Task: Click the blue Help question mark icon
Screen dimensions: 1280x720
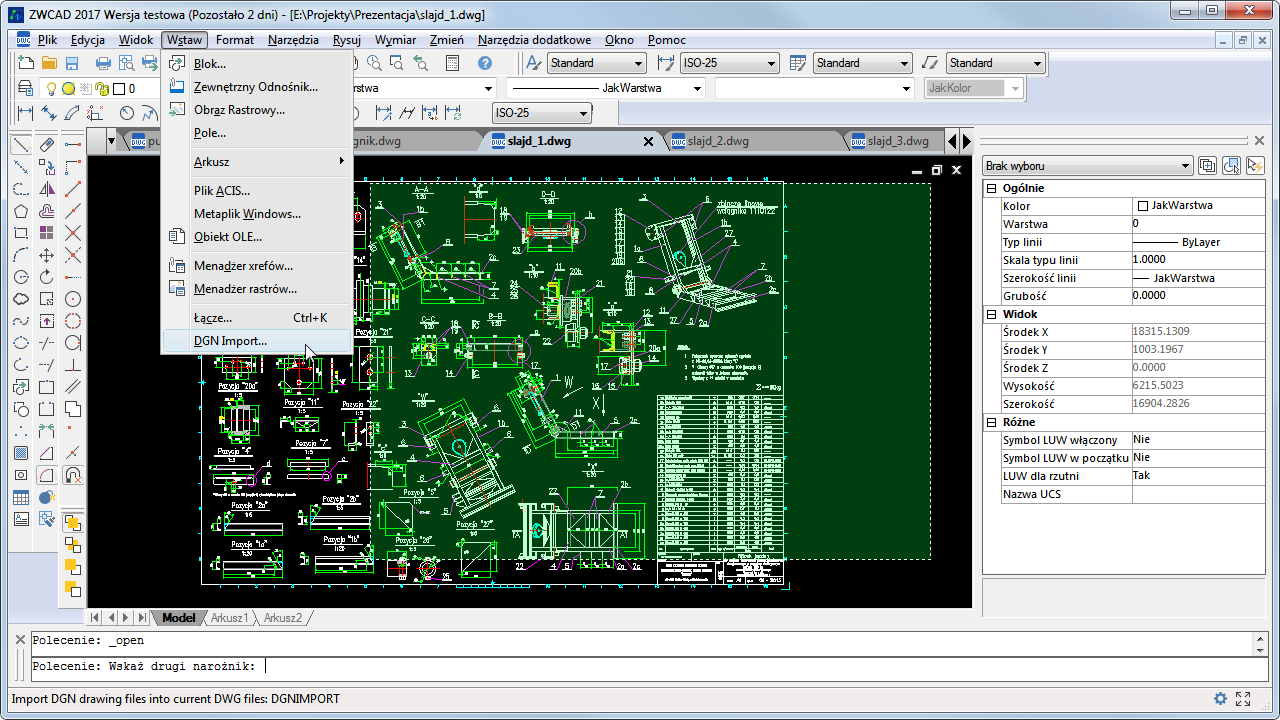Action: pyautogui.click(x=485, y=63)
